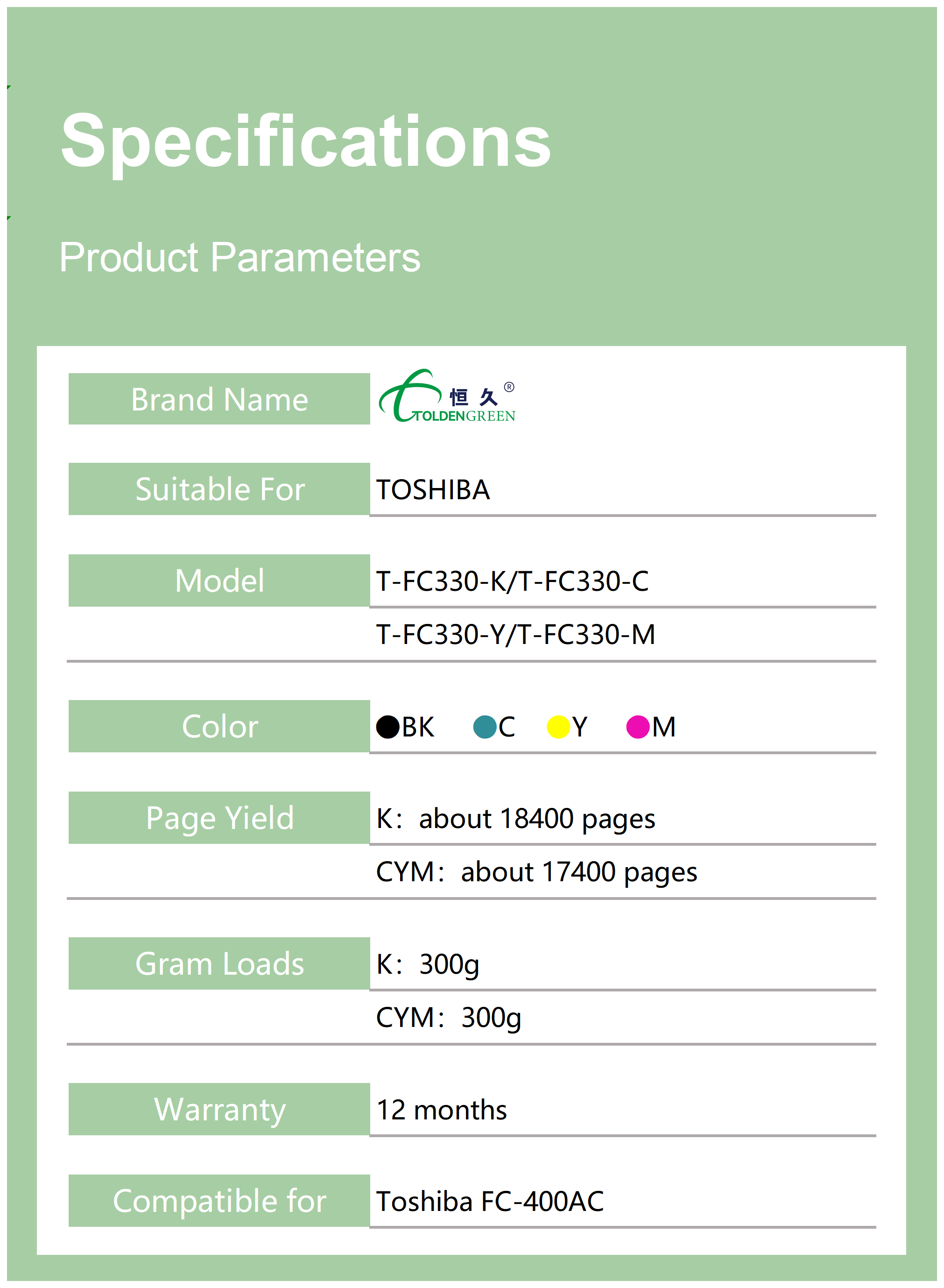Click the Gram Loads label
Viewport: 944px width, 1288px height.
click(x=219, y=963)
